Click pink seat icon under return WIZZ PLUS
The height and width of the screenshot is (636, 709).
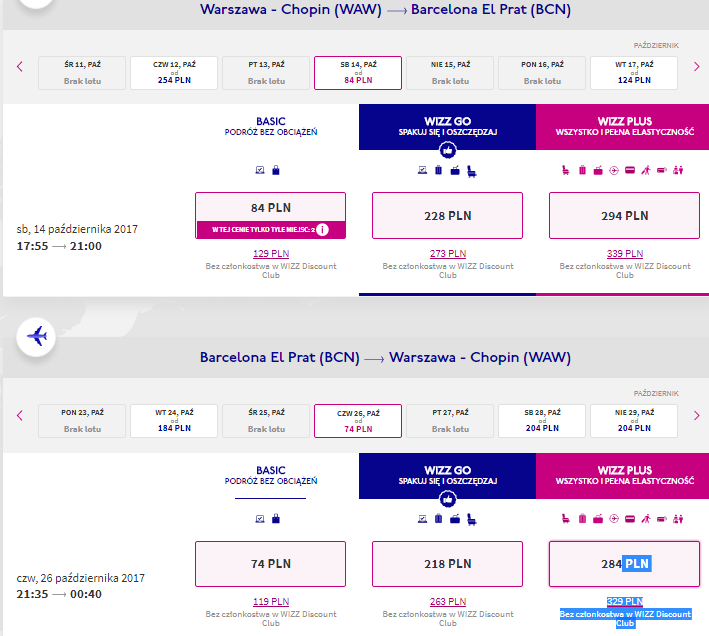[x=566, y=518]
